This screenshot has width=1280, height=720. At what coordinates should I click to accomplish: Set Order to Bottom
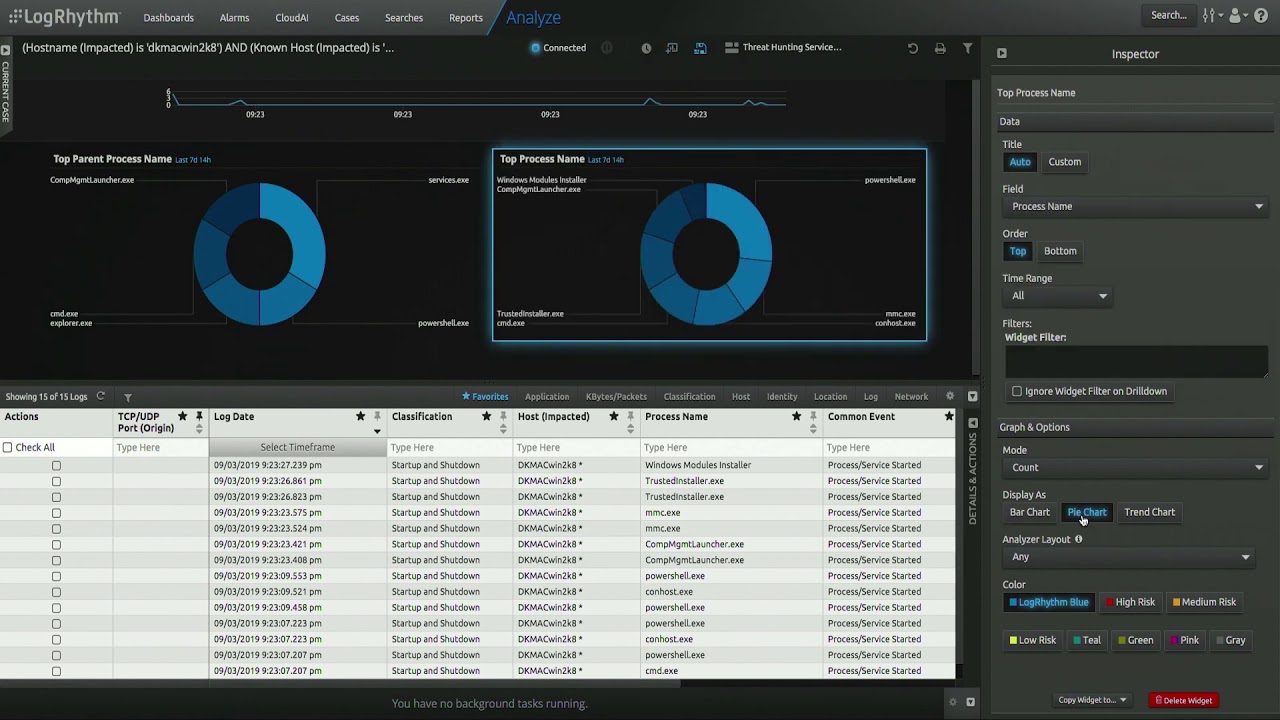1060,251
